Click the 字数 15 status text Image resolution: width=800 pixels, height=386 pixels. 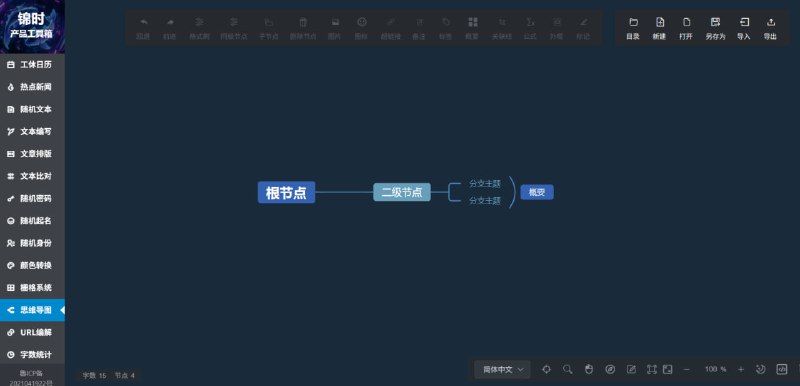(x=94, y=375)
